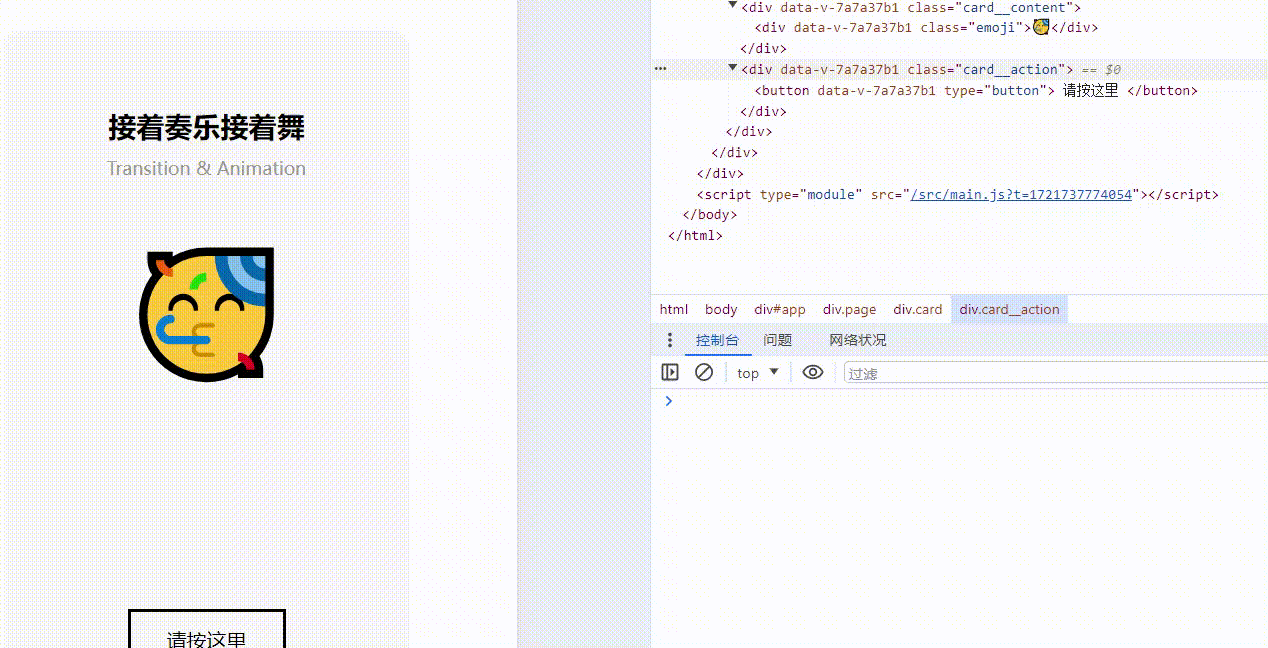Switch to the 问题 tab
Image resolution: width=1268 pixels, height=648 pixels.
coord(777,340)
